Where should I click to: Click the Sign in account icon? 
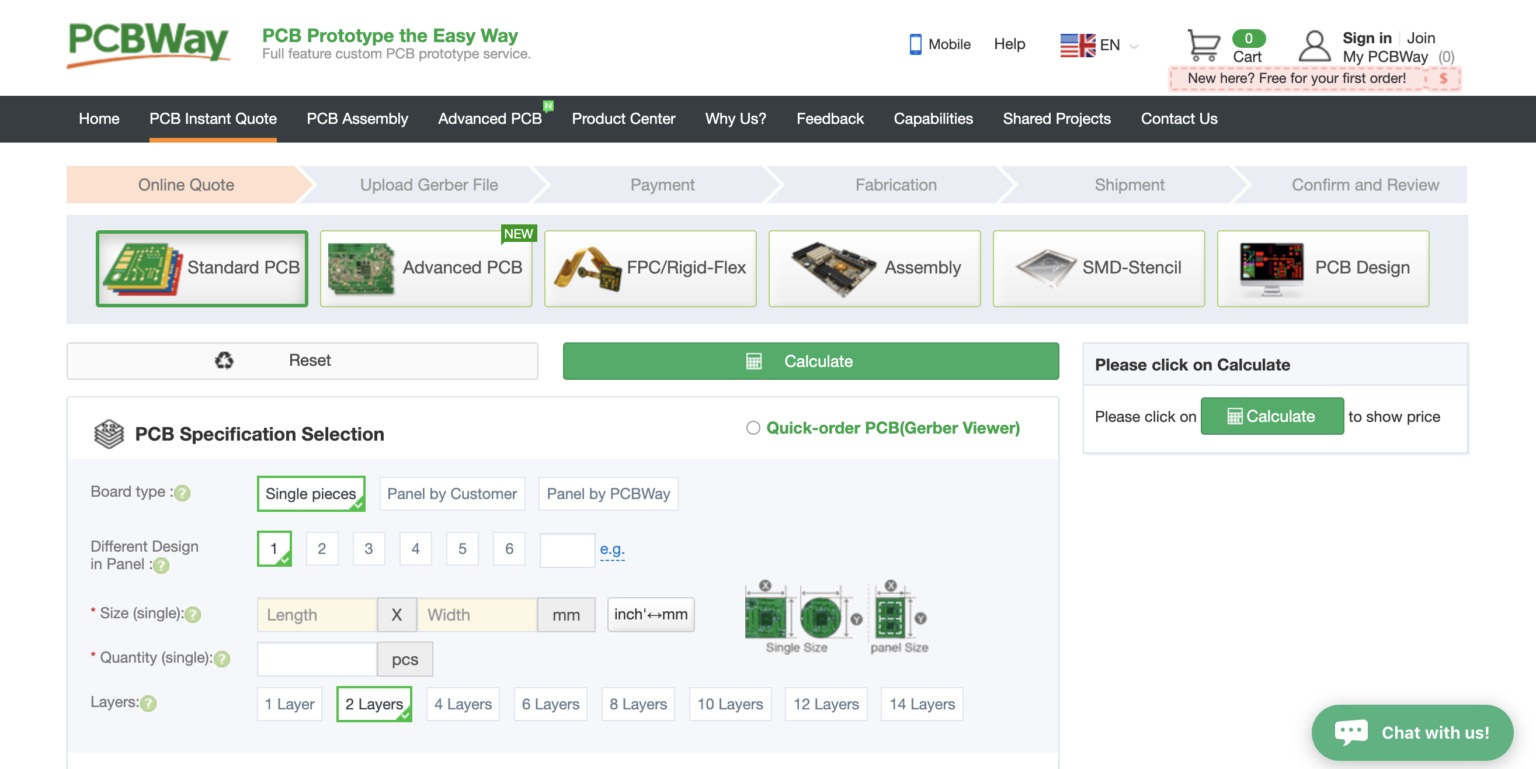pyautogui.click(x=1315, y=44)
